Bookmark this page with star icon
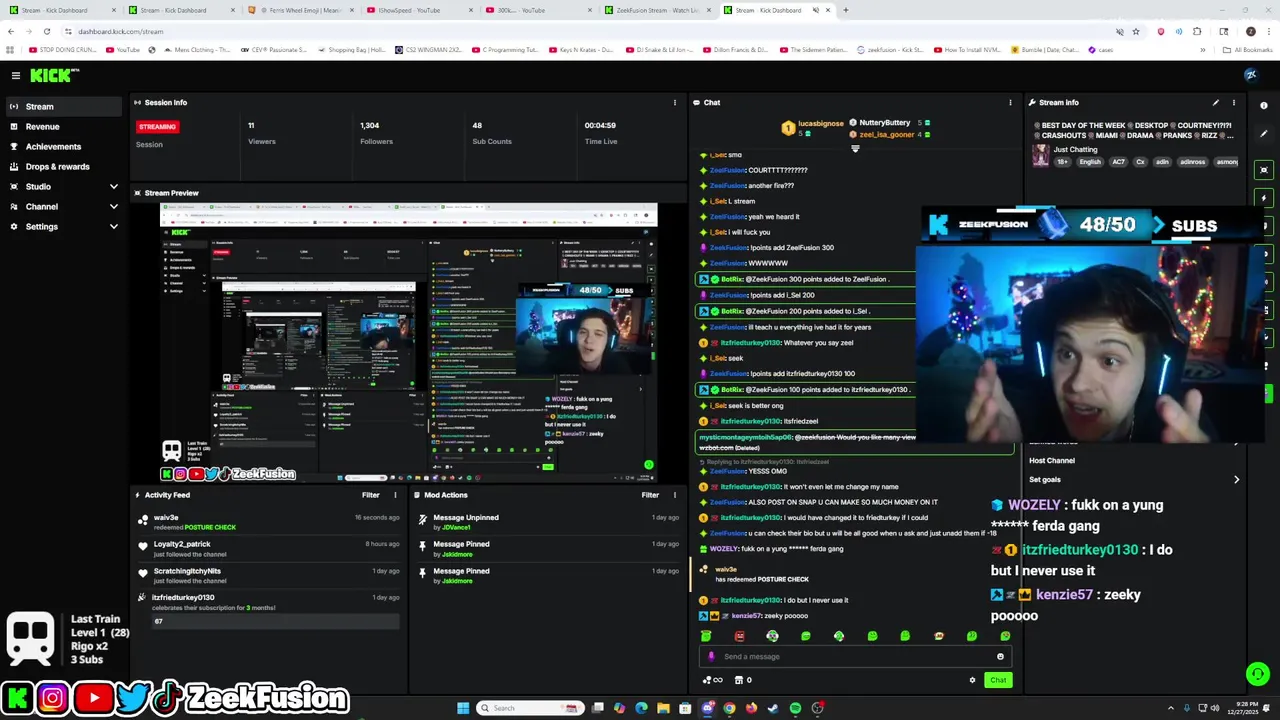Viewport: 1280px width, 720px height. click(x=1135, y=31)
